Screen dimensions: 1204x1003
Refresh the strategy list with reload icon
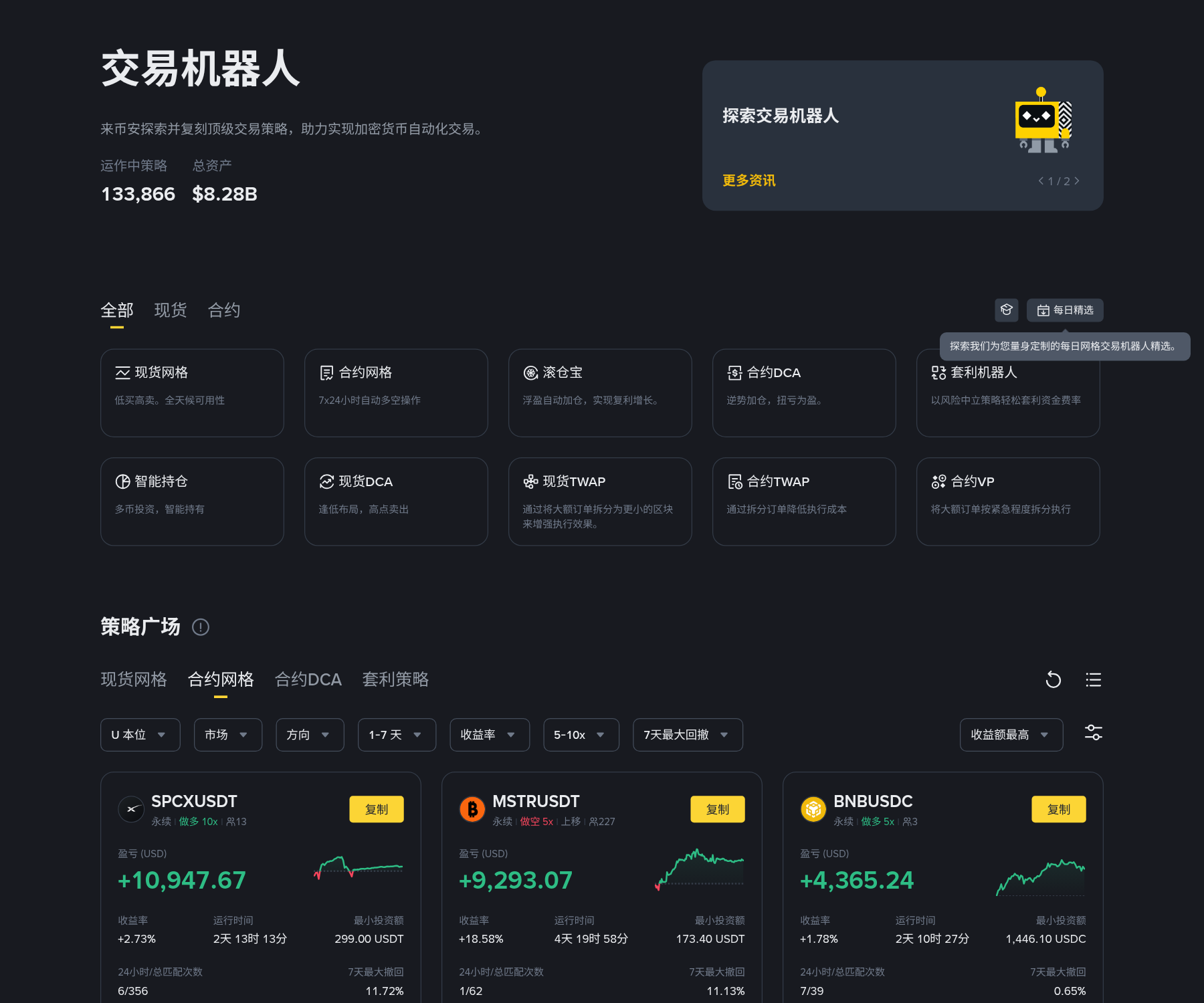click(x=1053, y=680)
